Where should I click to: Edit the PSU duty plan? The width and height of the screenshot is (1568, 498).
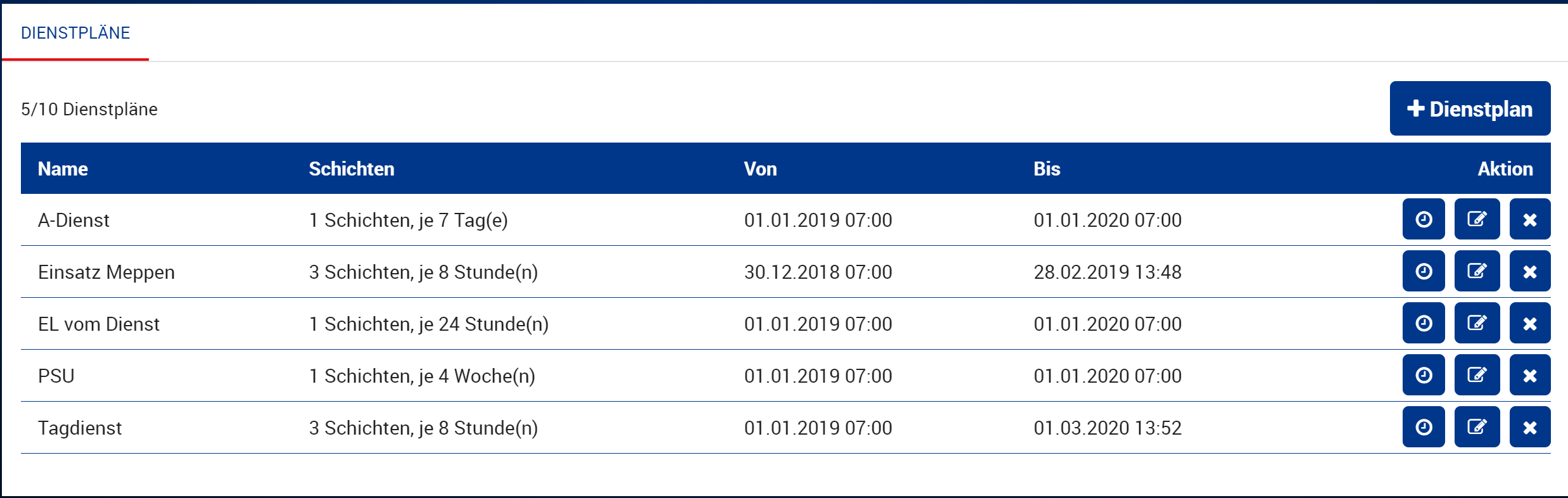1477,375
